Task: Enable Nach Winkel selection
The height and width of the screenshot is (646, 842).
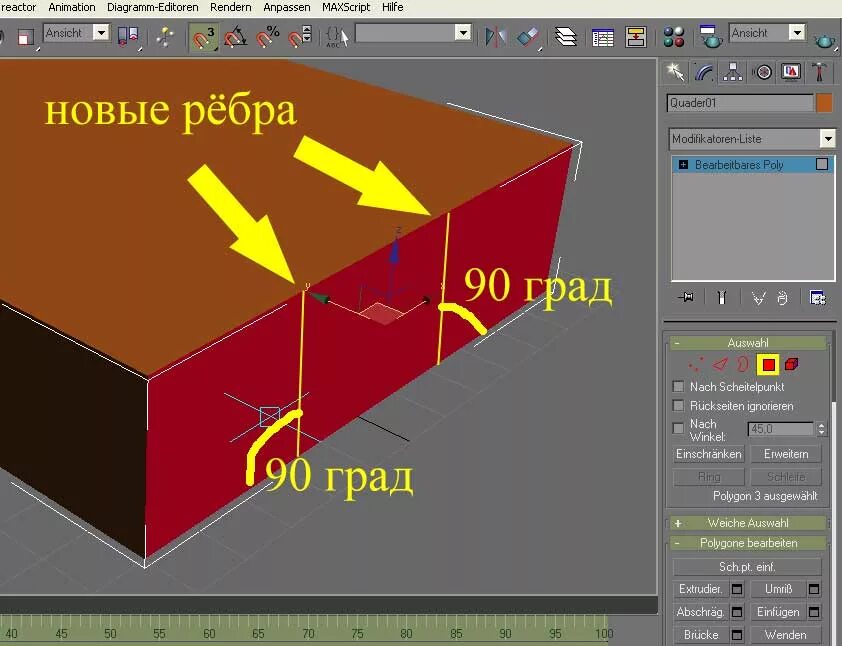Action: (676, 426)
